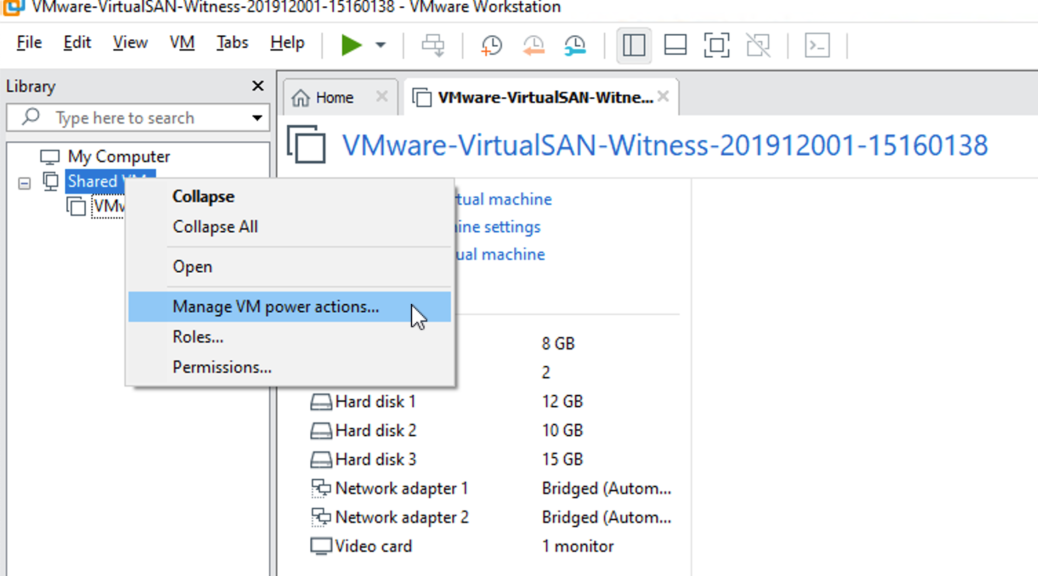1038x576 pixels.
Task: Open the snapshot manager icon
Action: click(x=575, y=44)
